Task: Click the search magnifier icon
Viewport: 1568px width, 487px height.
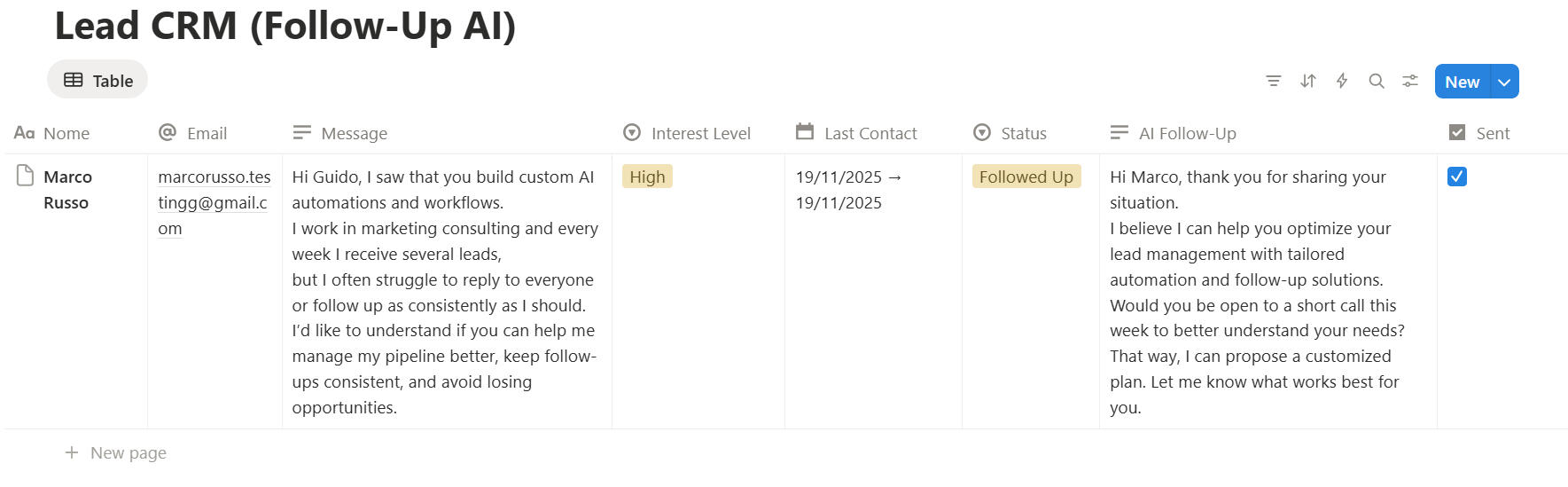Action: coord(1377,82)
